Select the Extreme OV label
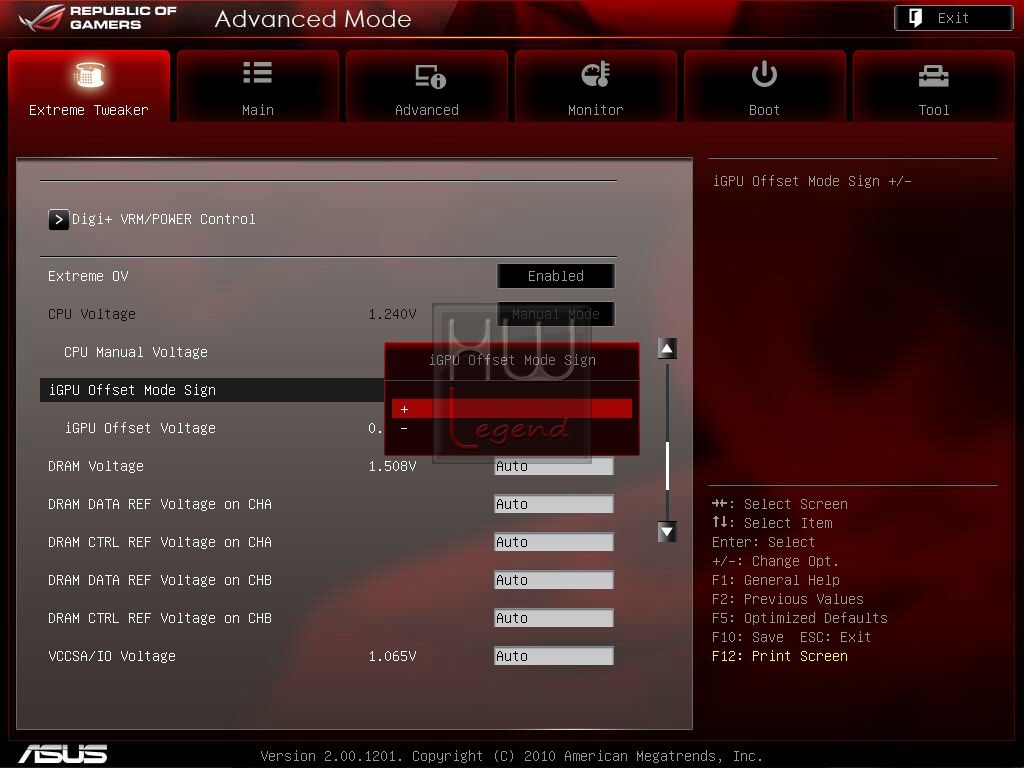1024x768 pixels. pyautogui.click(x=88, y=276)
